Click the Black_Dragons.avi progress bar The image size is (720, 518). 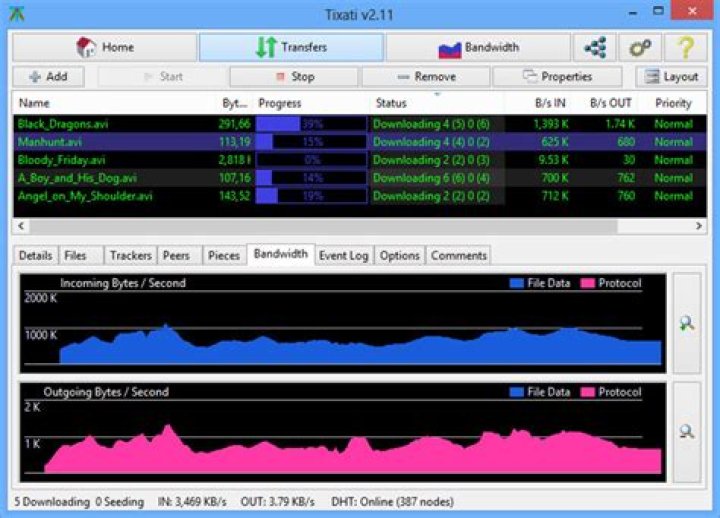(x=311, y=124)
